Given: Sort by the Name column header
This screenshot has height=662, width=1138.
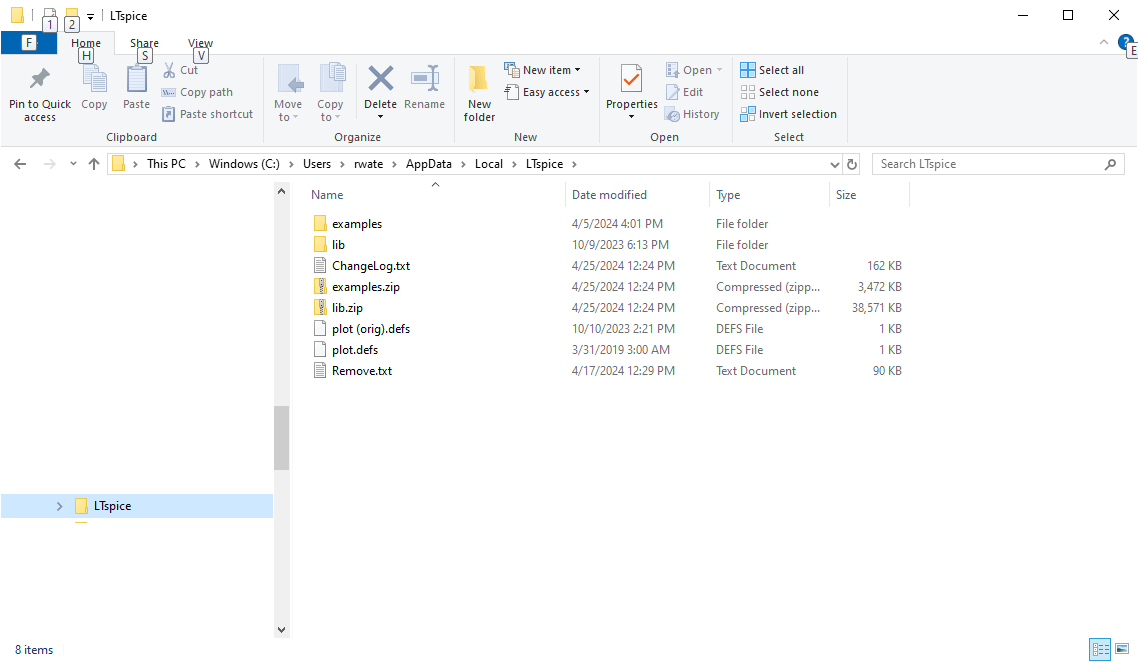Looking at the screenshot, I should pyautogui.click(x=435, y=195).
